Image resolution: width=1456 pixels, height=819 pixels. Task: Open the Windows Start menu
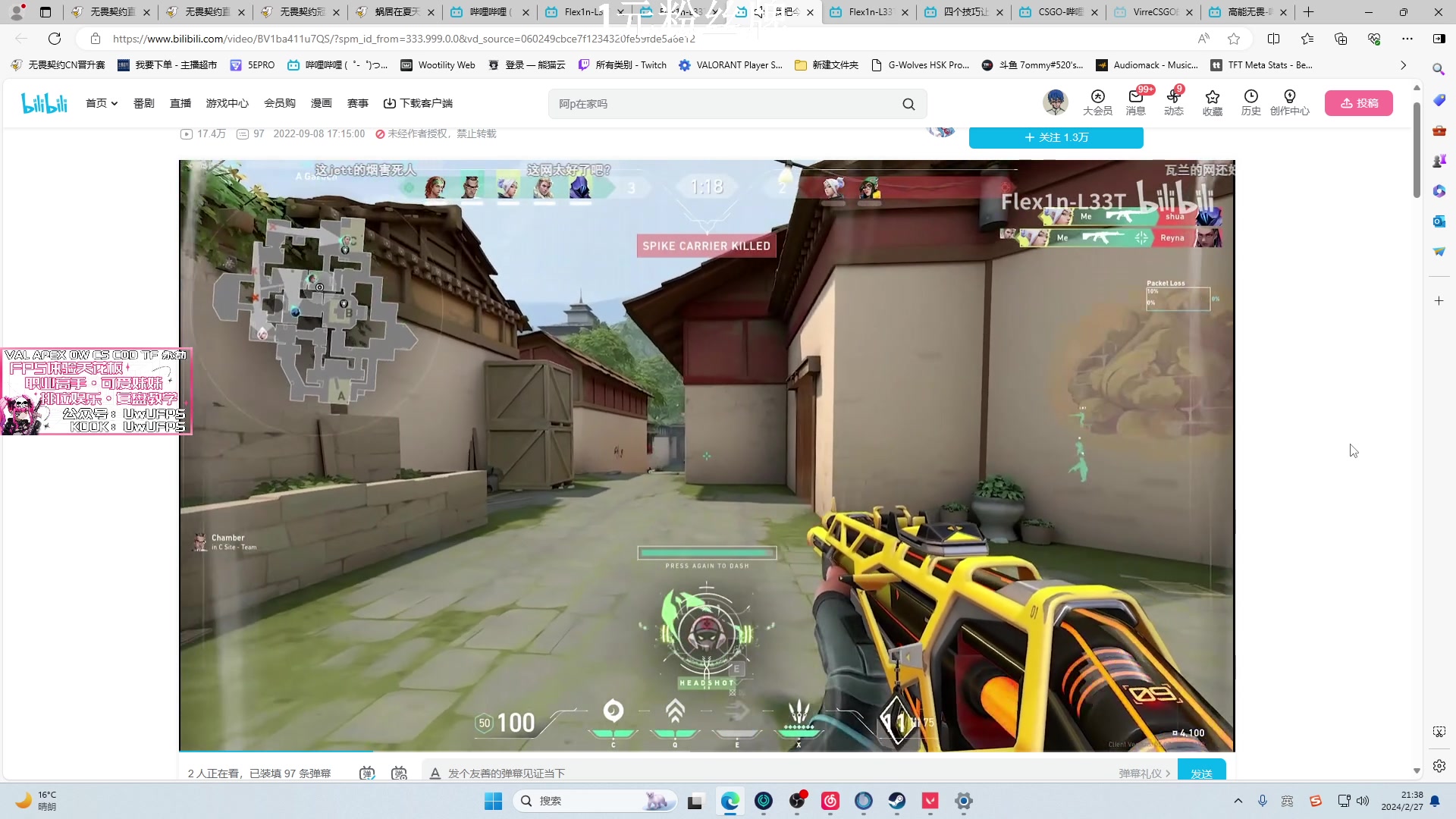493,801
